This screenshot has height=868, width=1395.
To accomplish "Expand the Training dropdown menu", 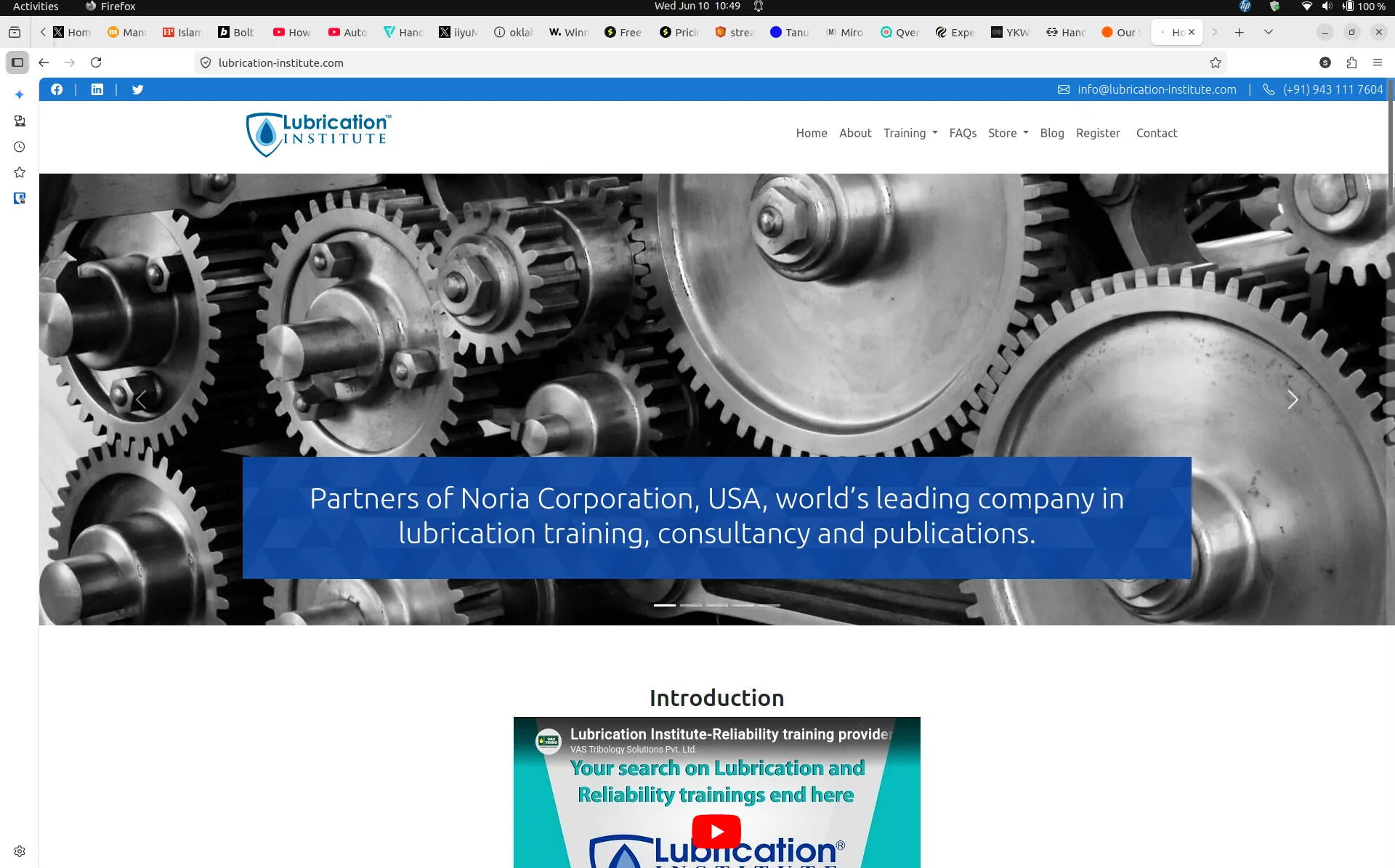I will pos(910,133).
